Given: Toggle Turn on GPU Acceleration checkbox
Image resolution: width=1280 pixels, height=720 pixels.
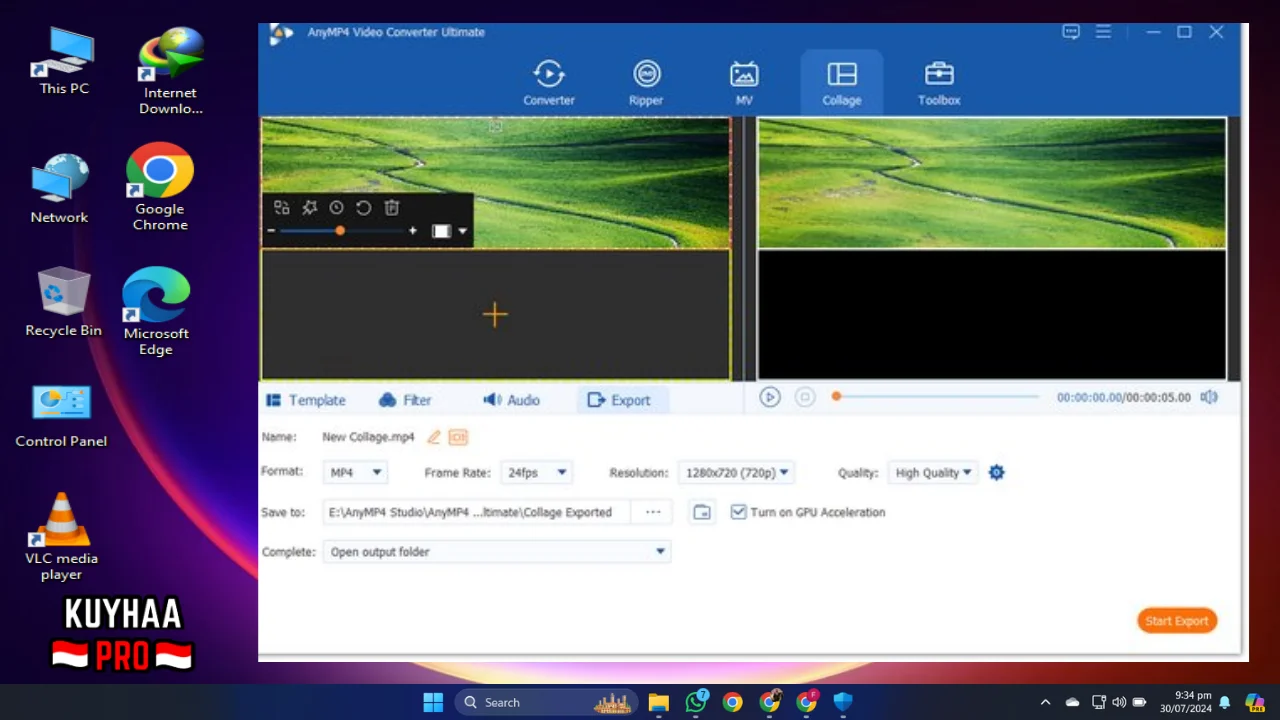Looking at the screenshot, I should (x=738, y=512).
